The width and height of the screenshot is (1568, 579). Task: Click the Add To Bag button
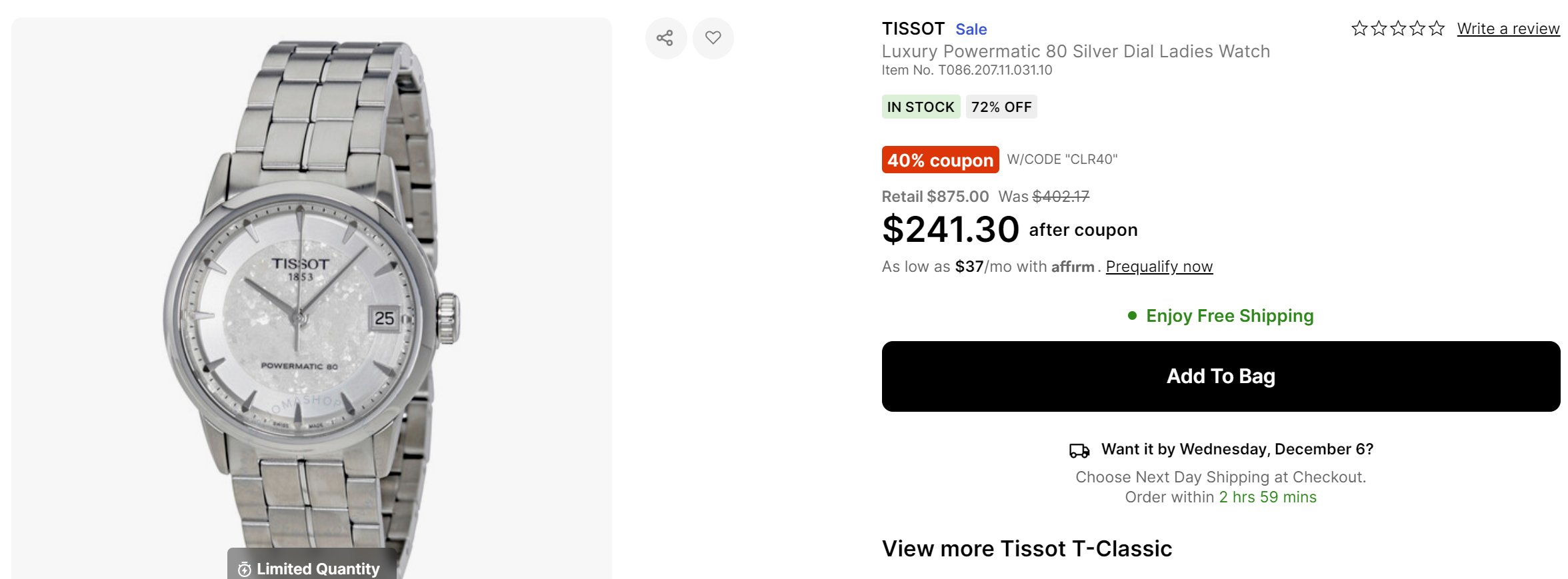pos(1221,376)
